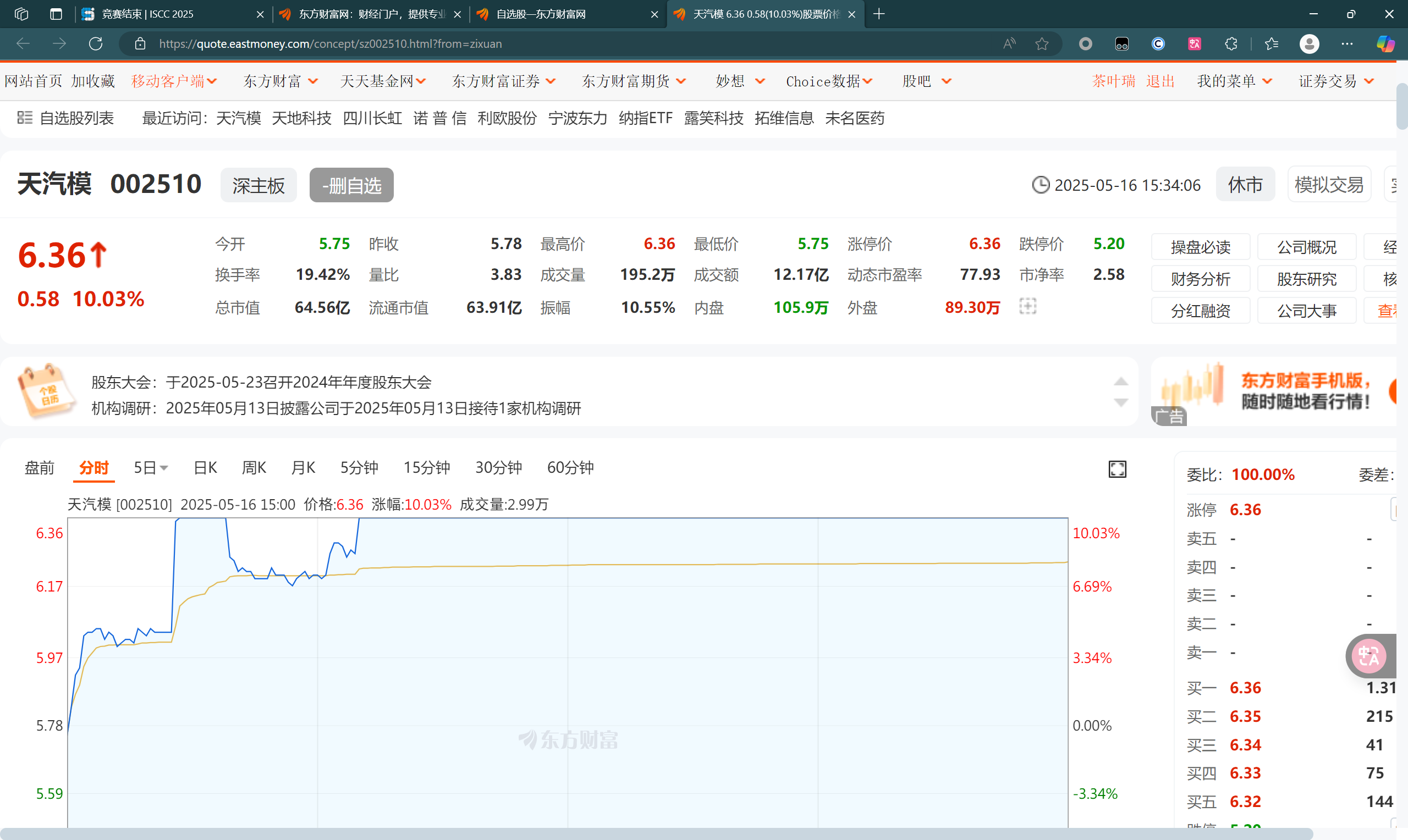
Task: Open the favorites list icon
Action: pyautogui.click(x=1272, y=43)
